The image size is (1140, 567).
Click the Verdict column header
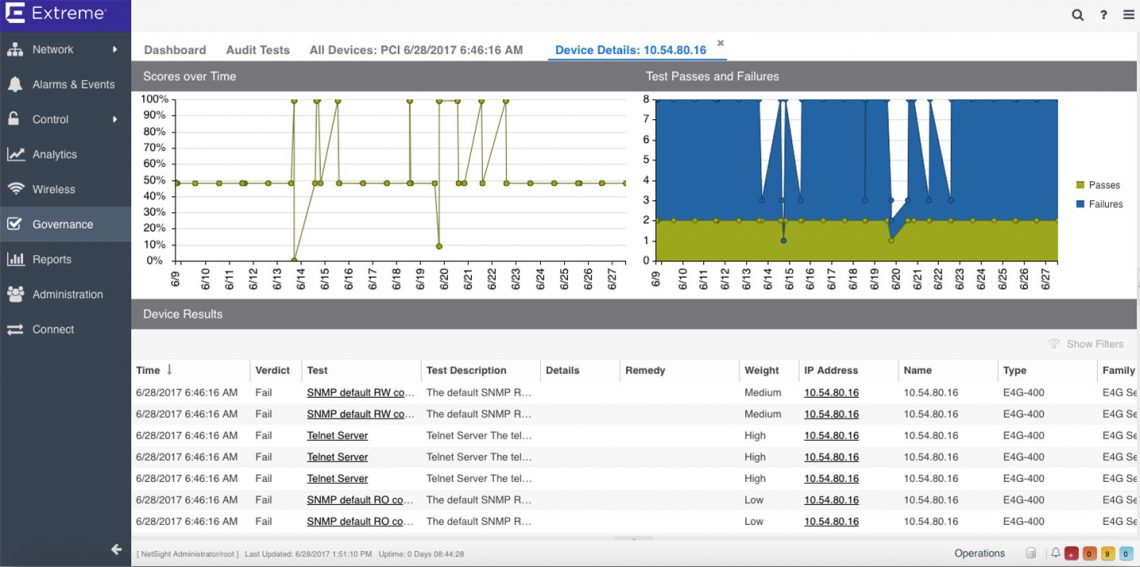coord(273,370)
